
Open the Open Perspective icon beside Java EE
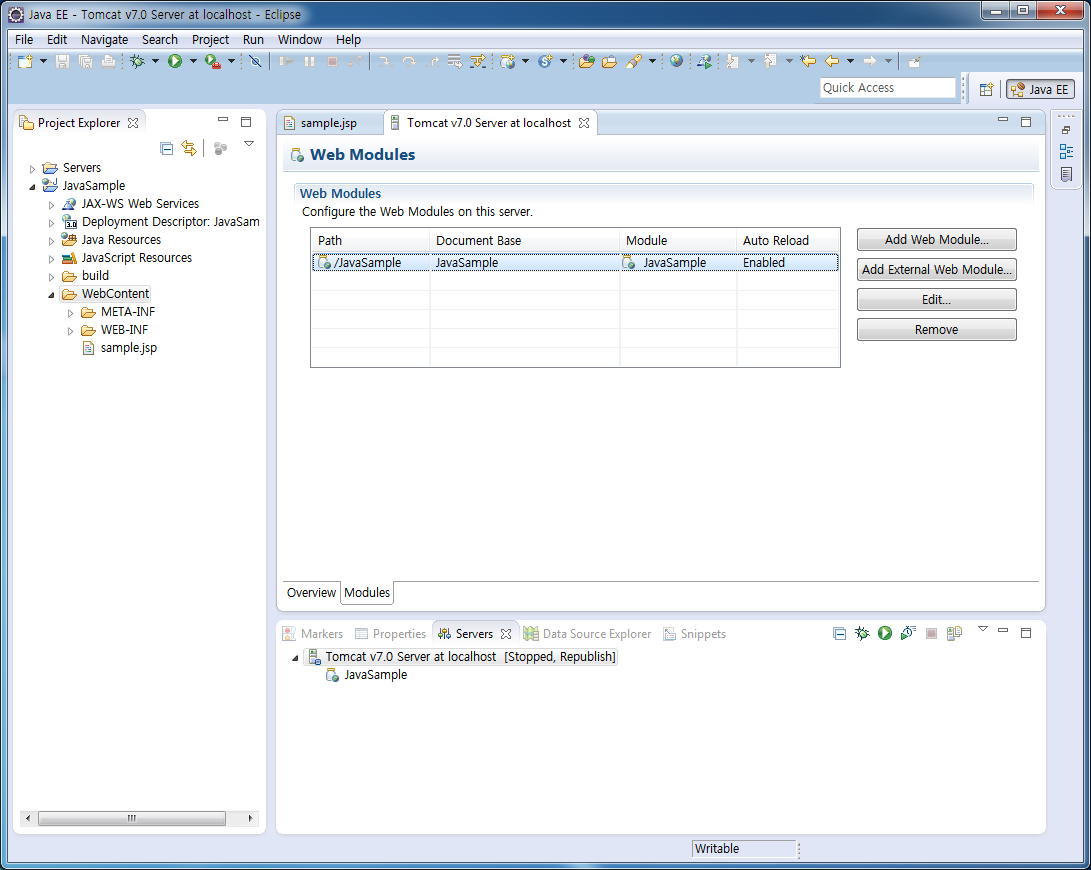point(986,89)
